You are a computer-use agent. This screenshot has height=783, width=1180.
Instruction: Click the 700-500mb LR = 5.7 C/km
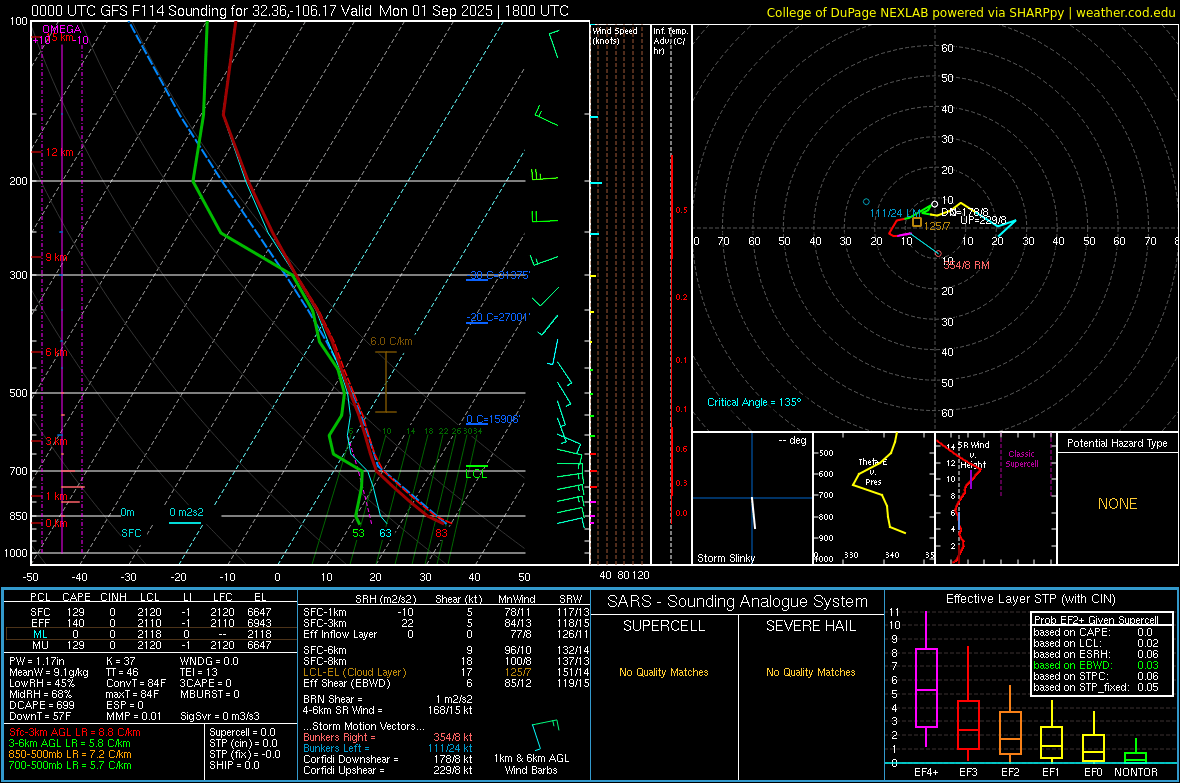point(70,765)
